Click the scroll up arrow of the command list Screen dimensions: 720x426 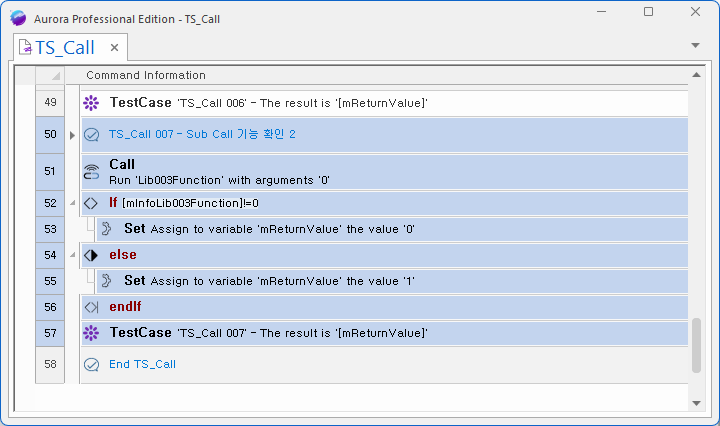tap(696, 75)
